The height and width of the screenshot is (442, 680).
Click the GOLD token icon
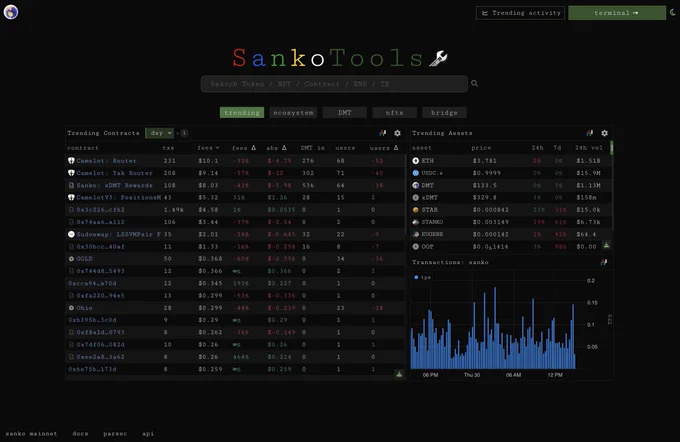(x=71, y=259)
